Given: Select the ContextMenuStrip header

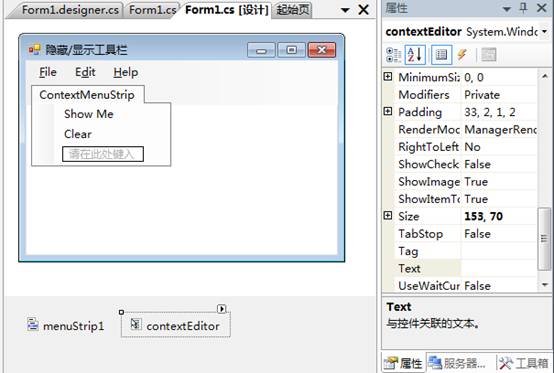Looking at the screenshot, I should 87,95.
